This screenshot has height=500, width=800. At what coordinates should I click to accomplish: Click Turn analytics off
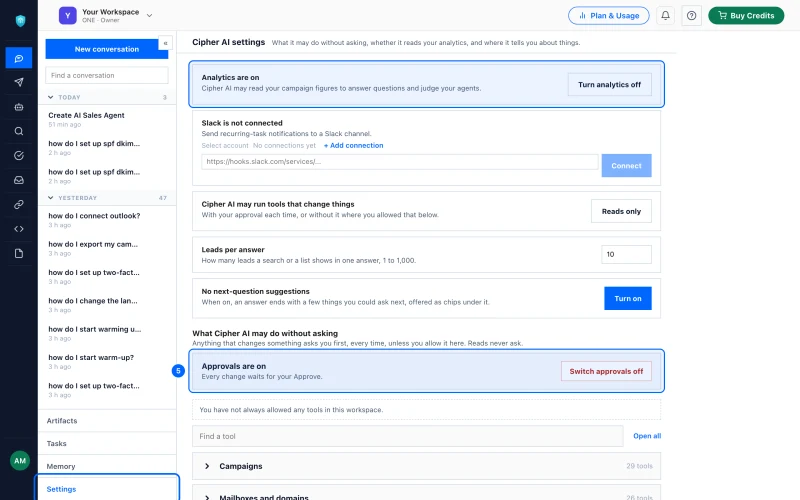tap(609, 85)
